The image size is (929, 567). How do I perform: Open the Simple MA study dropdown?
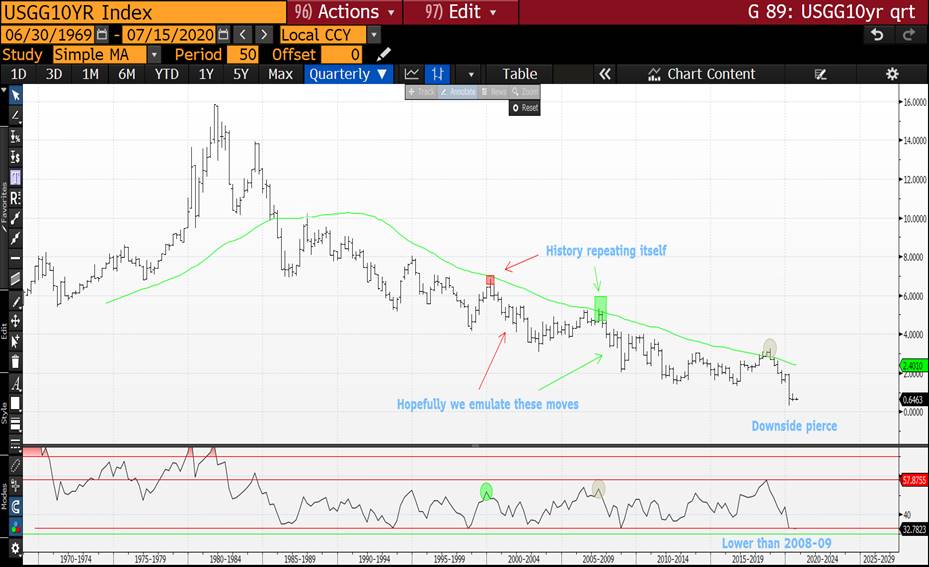click(x=155, y=54)
